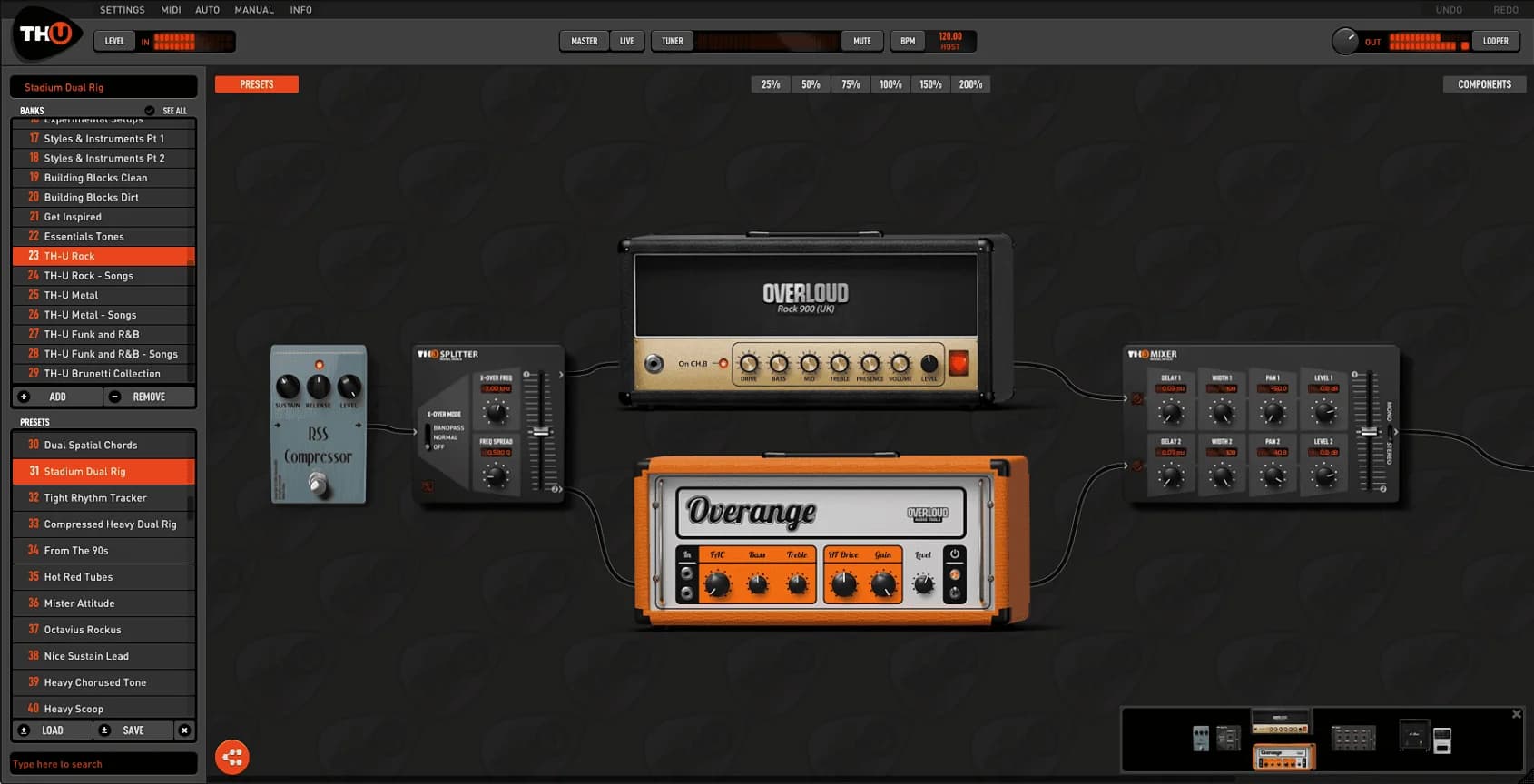Click the Mixer balance fader handle
Image resolution: width=1534 pixels, height=784 pixels.
pos(1368,432)
